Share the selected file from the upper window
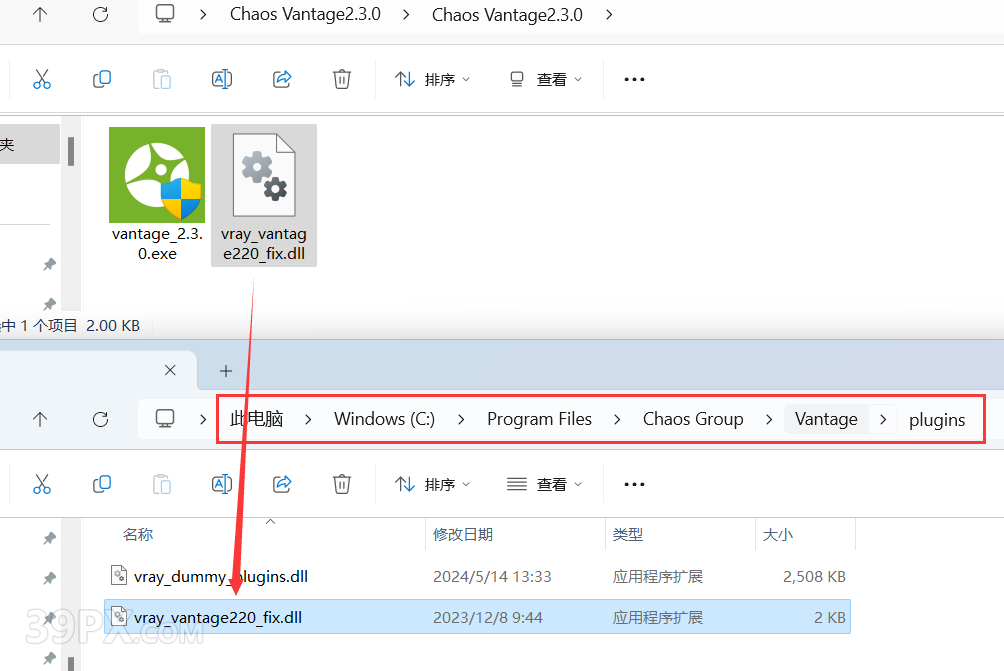 coord(282,79)
